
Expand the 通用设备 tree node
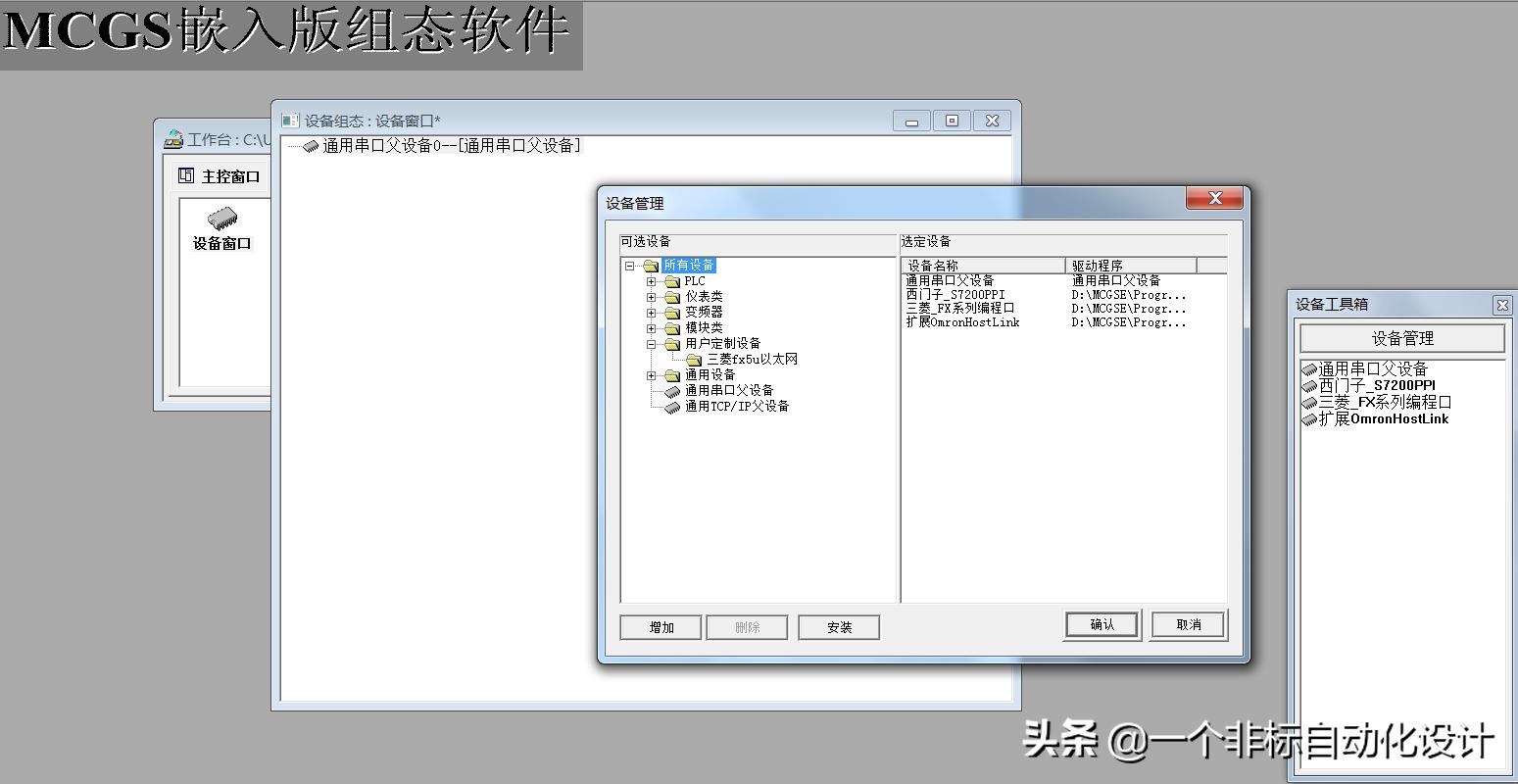click(x=653, y=374)
